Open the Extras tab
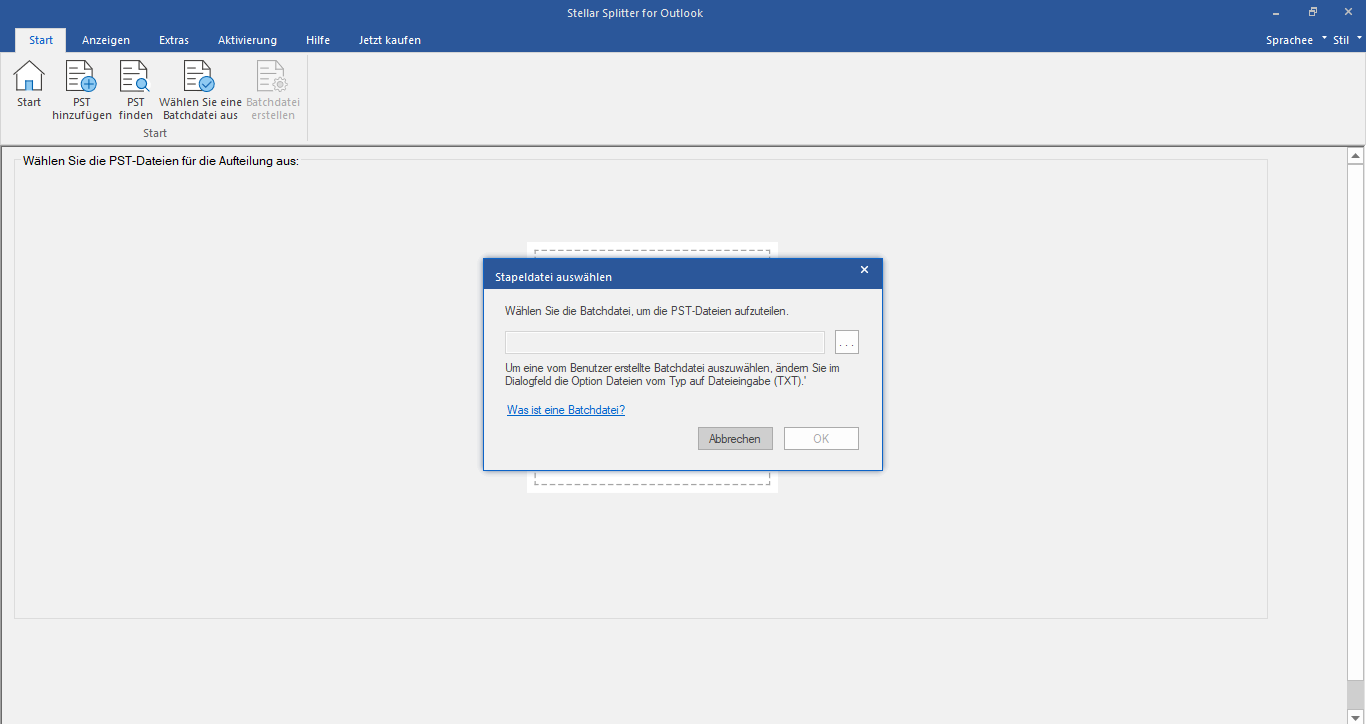This screenshot has width=1366, height=724. click(x=174, y=40)
